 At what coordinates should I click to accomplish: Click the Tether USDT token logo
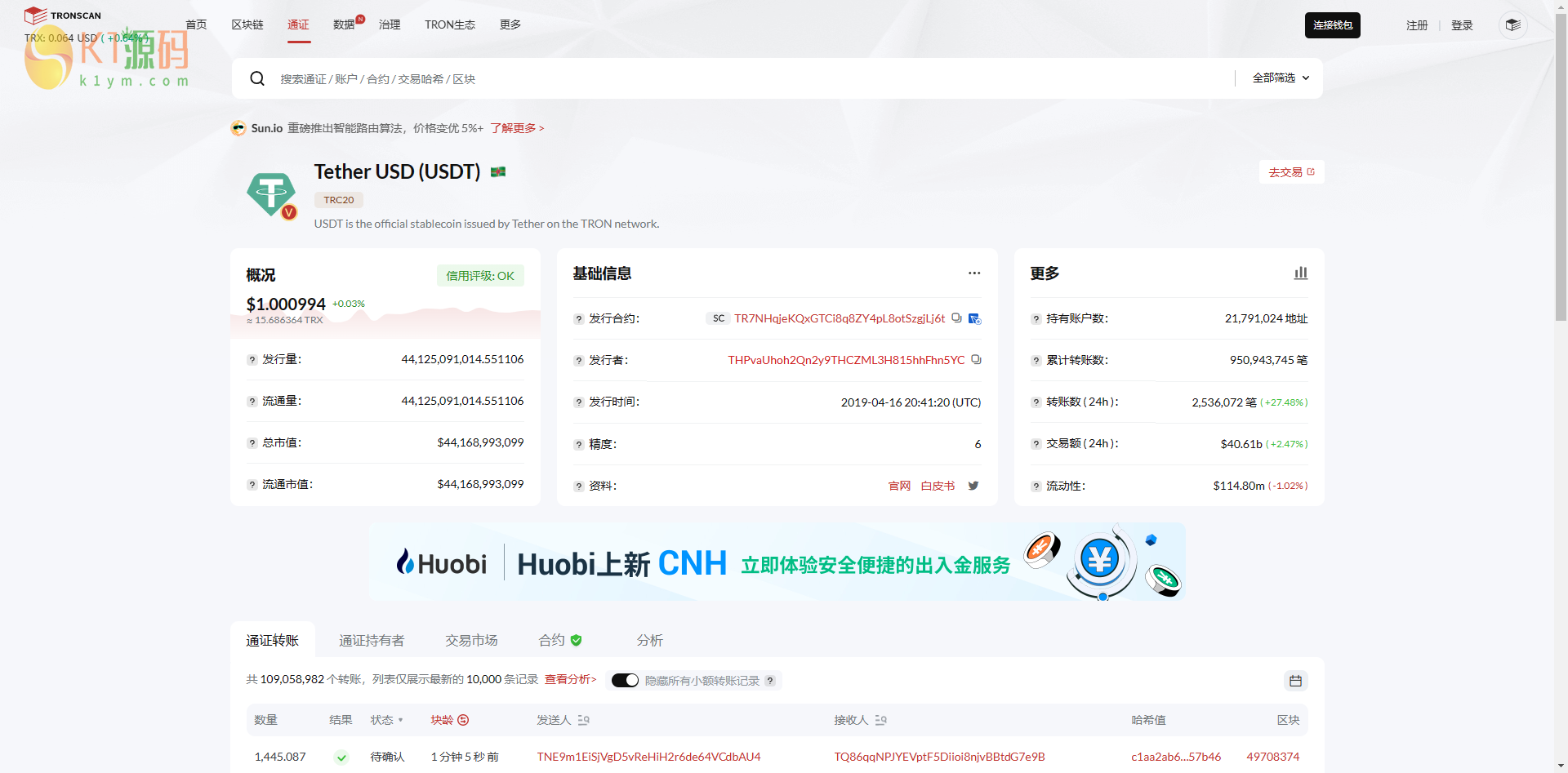(x=271, y=195)
